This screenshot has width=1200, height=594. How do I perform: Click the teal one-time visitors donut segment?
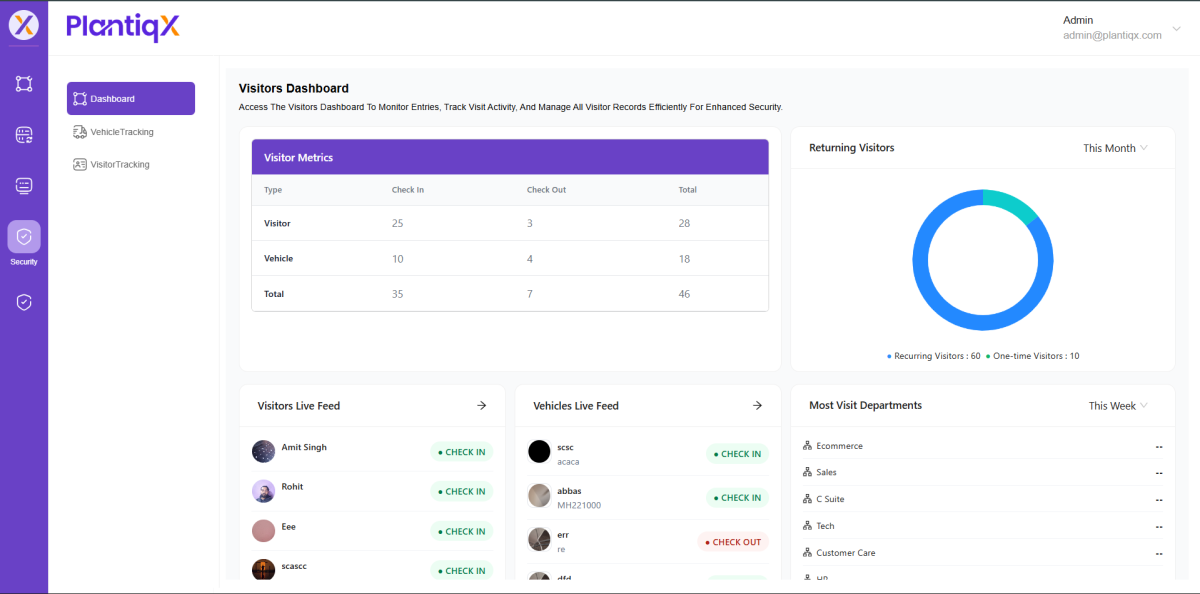1012,204
